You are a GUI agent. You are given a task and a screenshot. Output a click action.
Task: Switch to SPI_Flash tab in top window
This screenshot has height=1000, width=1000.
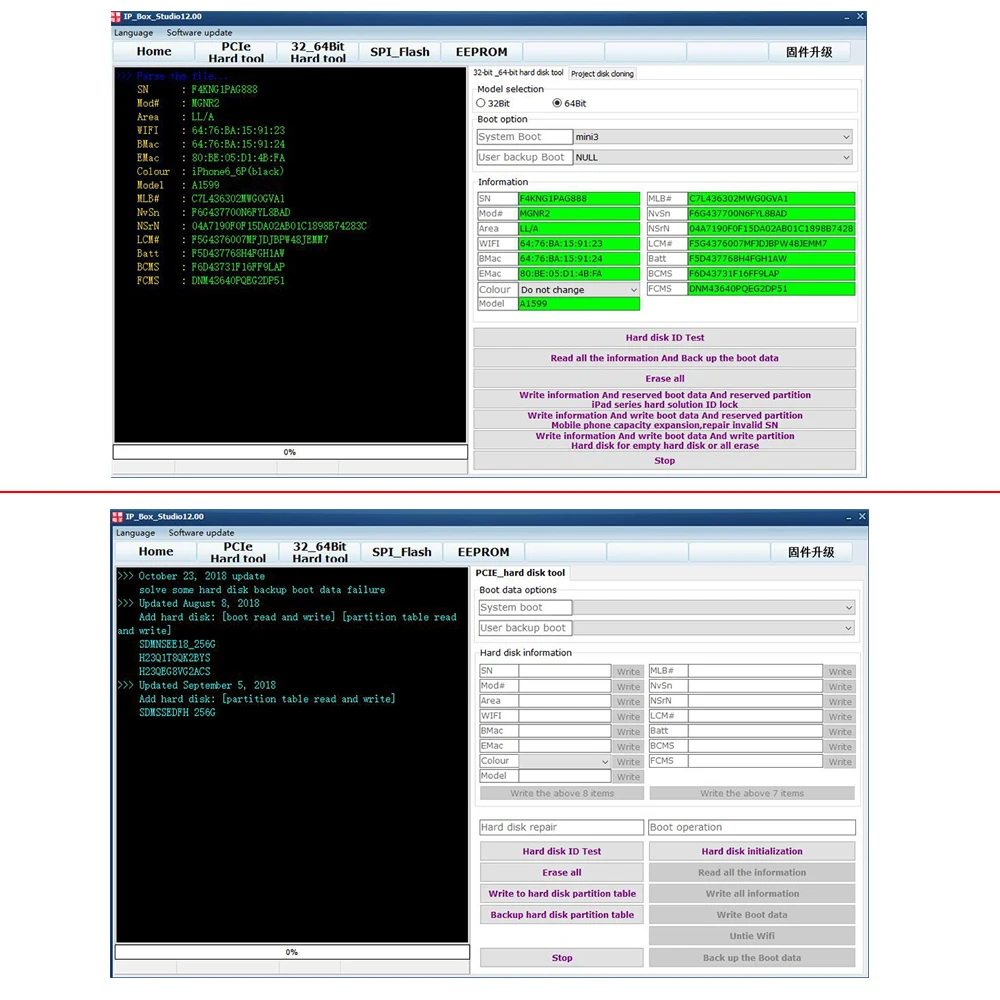click(x=400, y=52)
